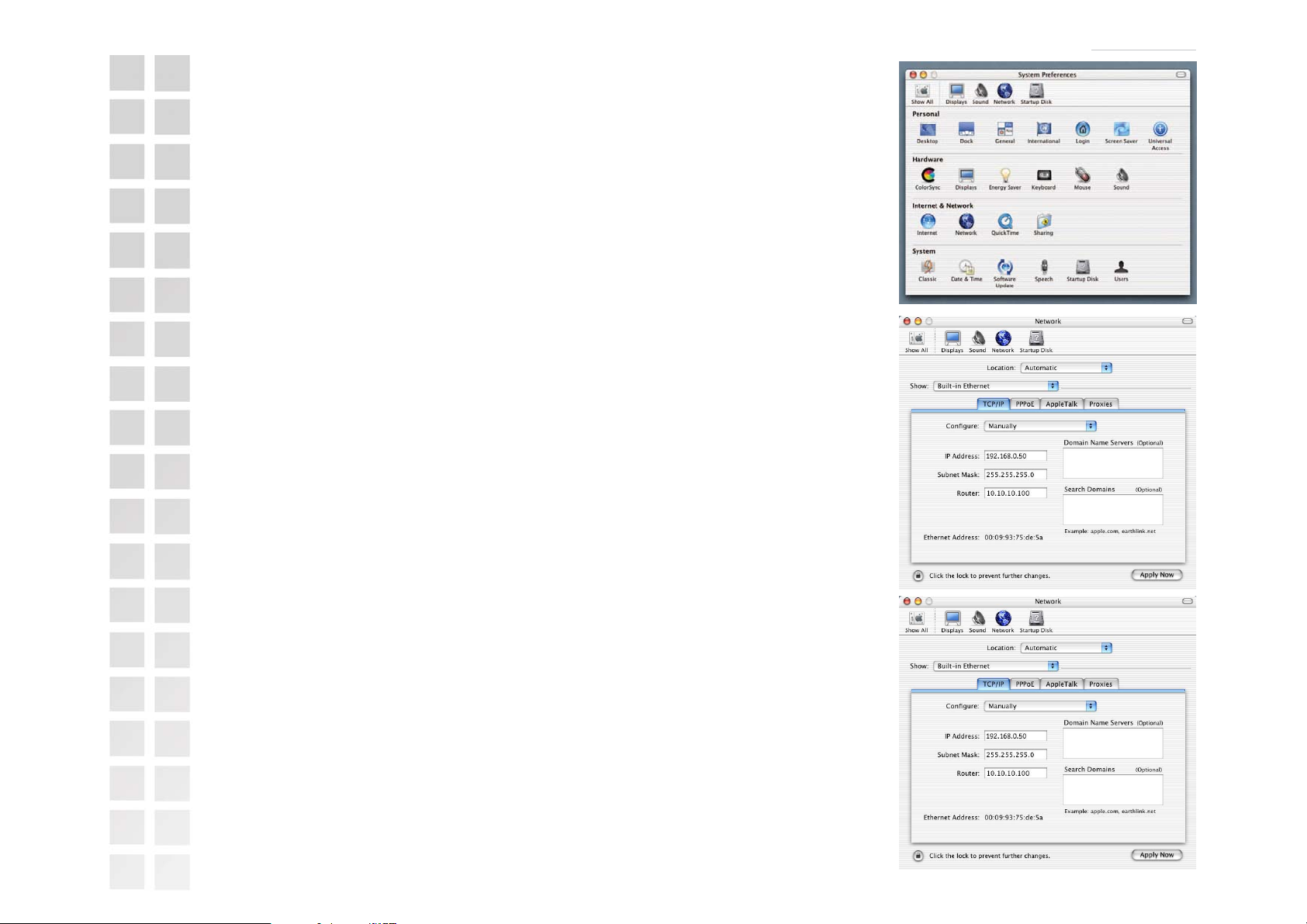Open Mouse preferences
1307x924 pixels.
tap(1083, 179)
